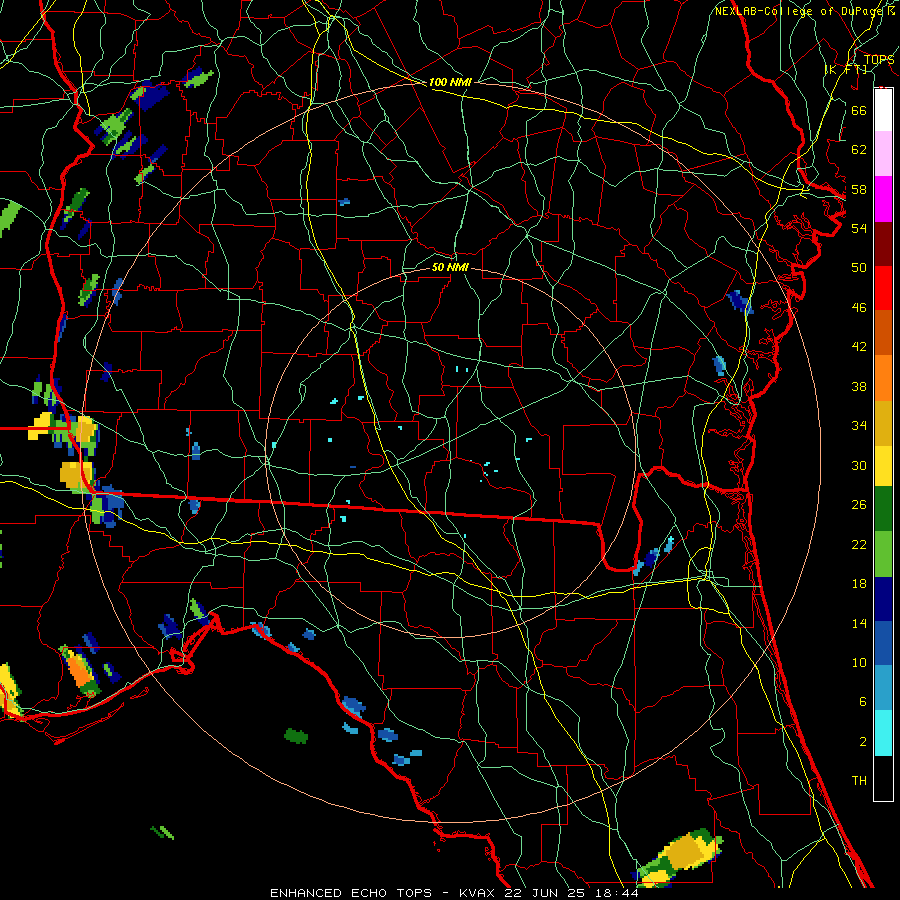
Task: Click the magenta legend swatch
Action: pos(883,199)
